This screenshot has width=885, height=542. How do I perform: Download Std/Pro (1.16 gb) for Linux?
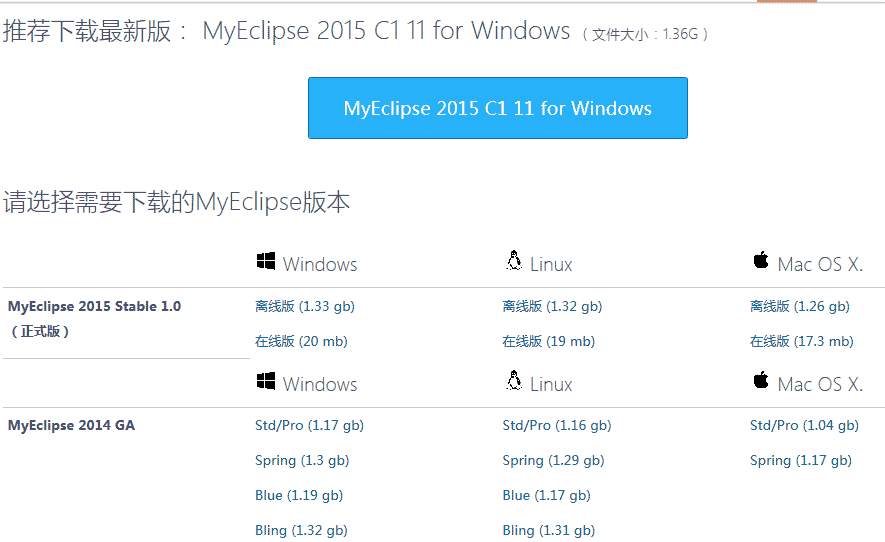tap(556, 425)
